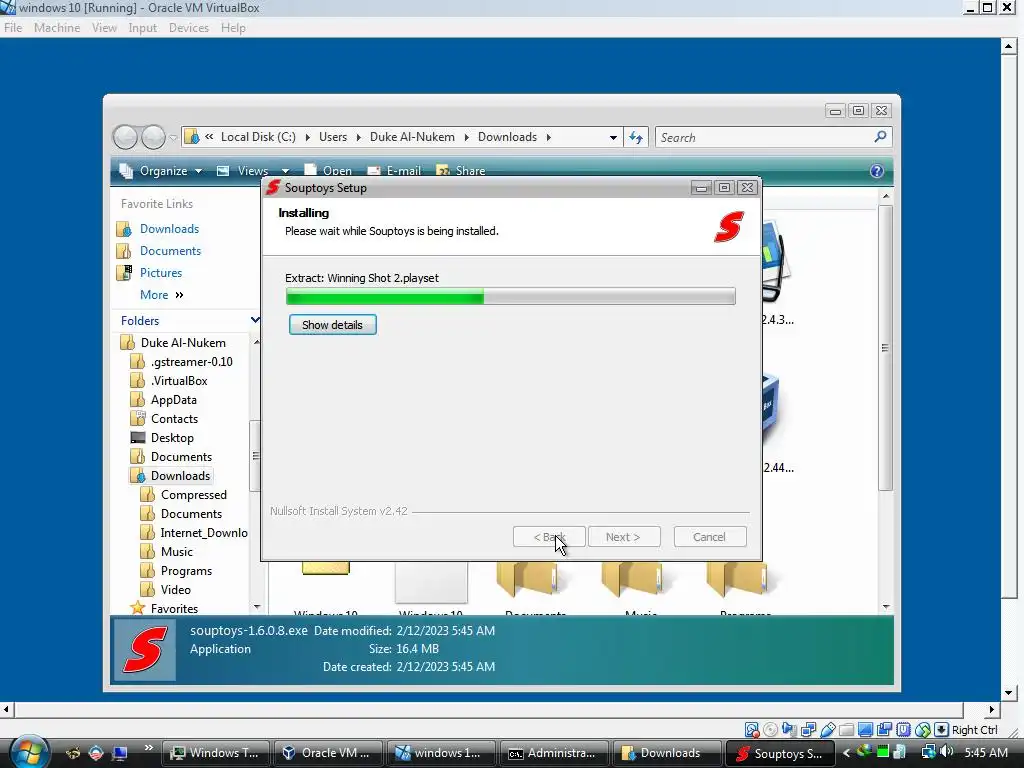
Task: Click the Help question mark icon in Explorer
Action: [876, 171]
